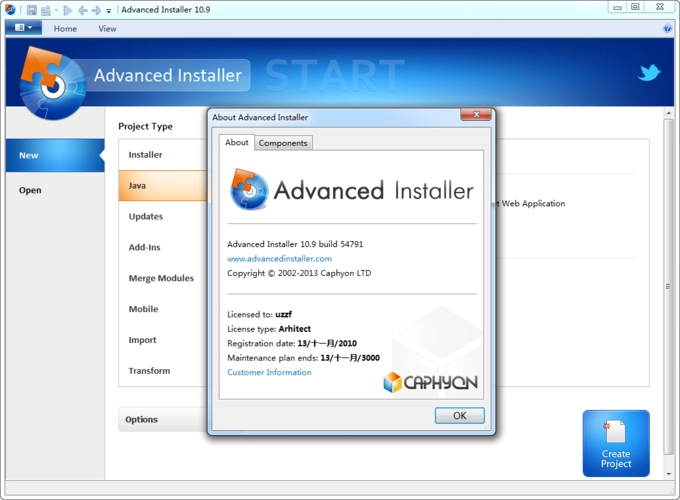Click the 'Web Application' label behind the dialog

[533, 203]
